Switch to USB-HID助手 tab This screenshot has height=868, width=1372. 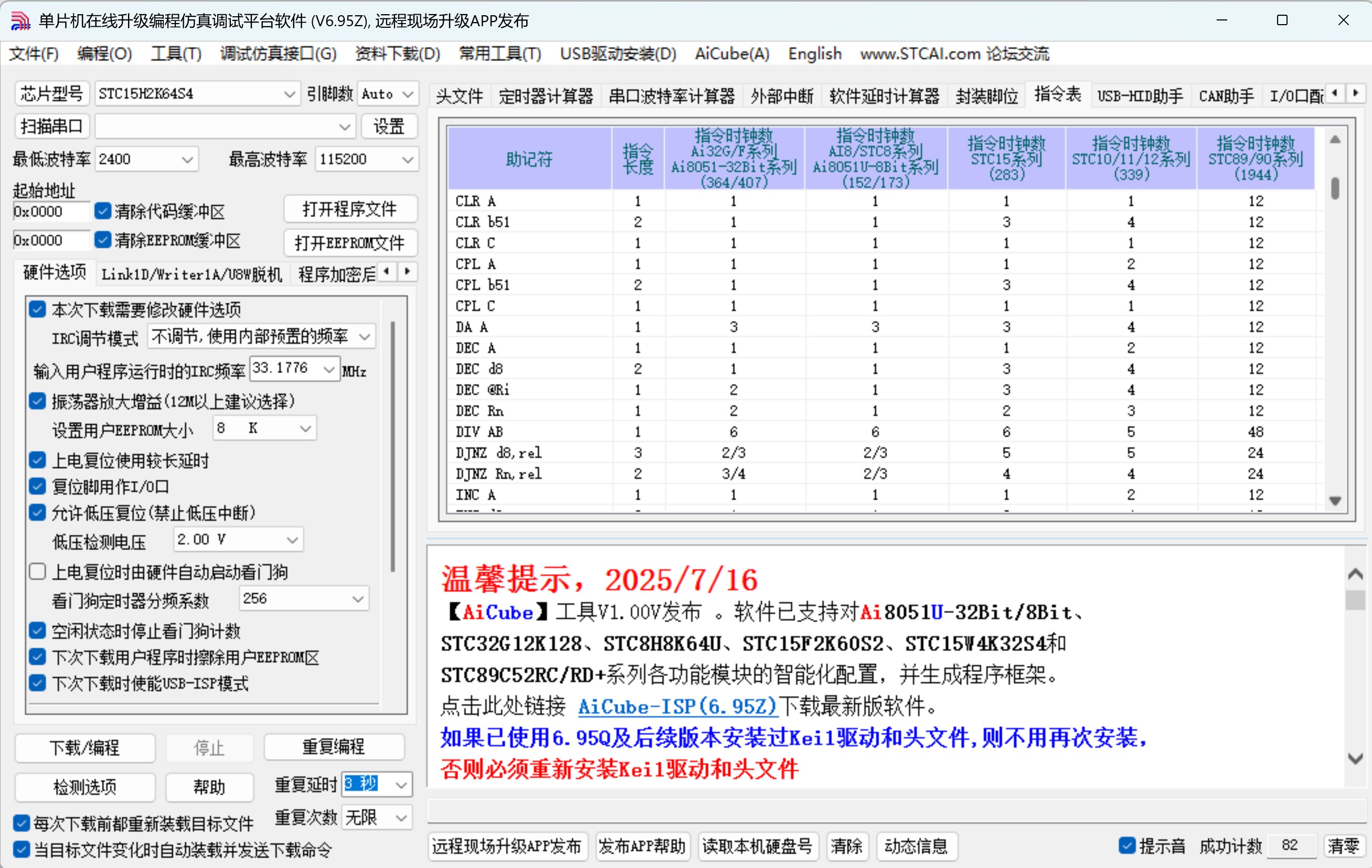(x=1140, y=95)
